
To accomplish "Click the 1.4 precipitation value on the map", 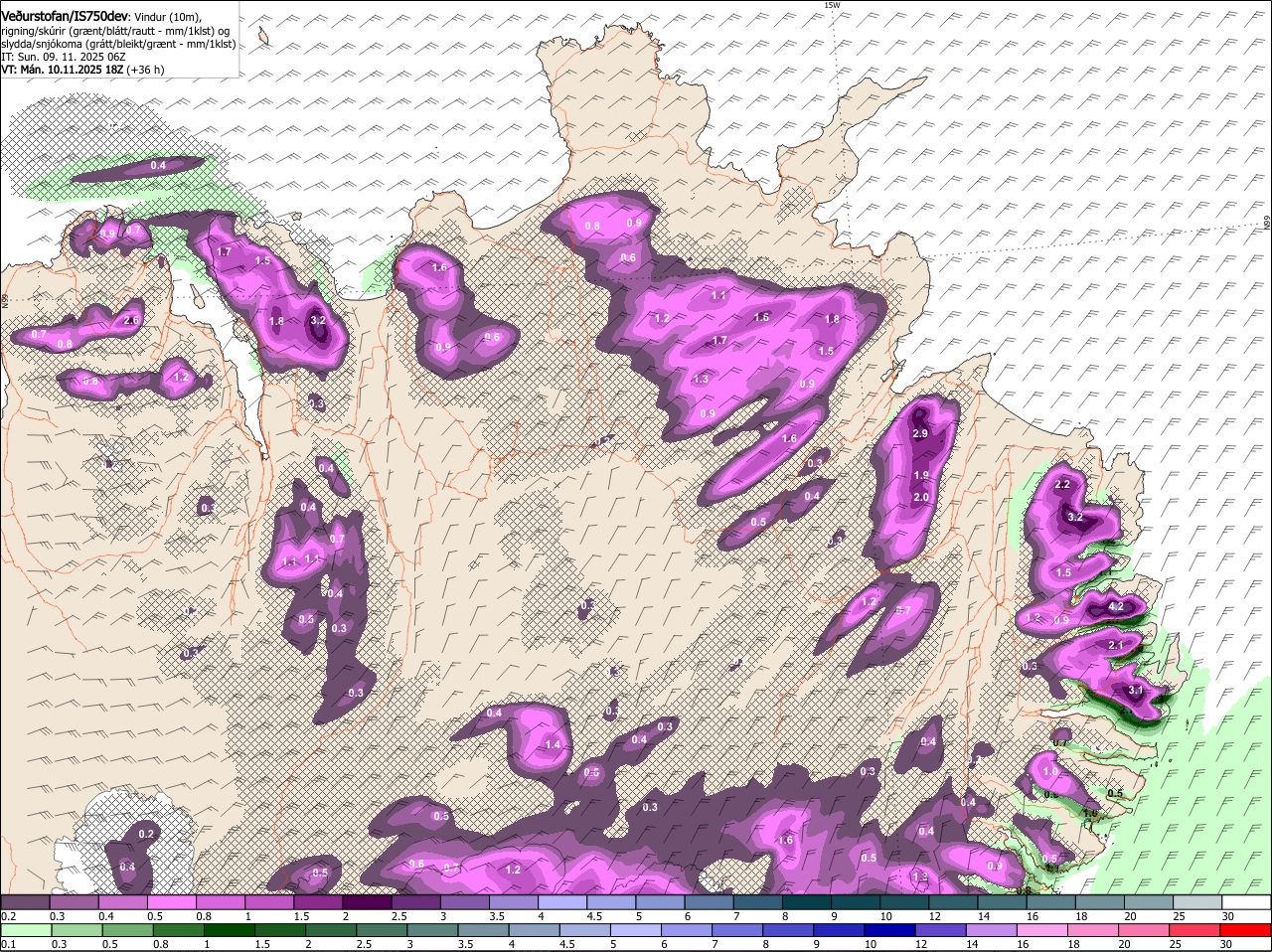I will [554, 744].
